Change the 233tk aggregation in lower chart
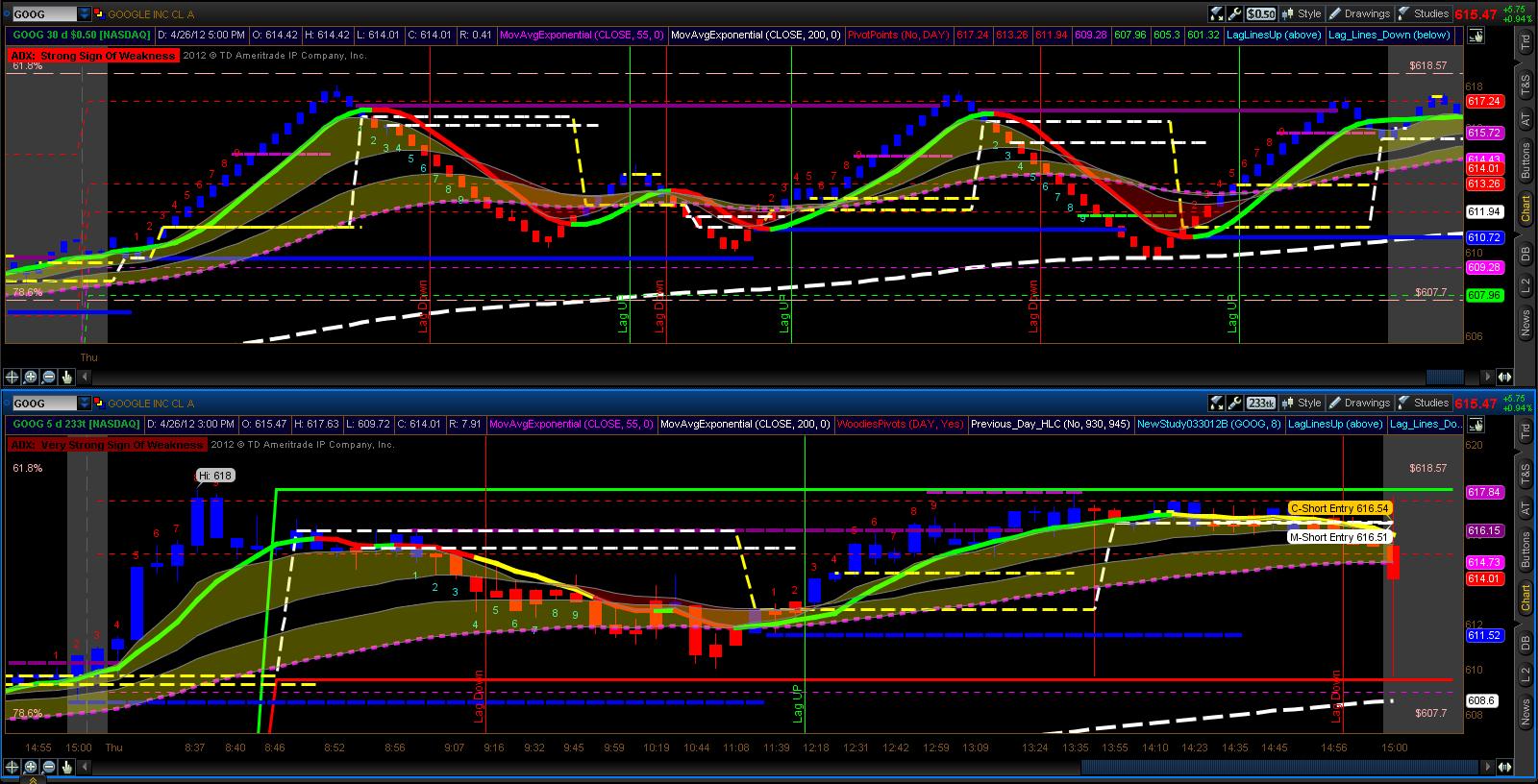Viewport: 1538px width, 784px height. point(1261,404)
